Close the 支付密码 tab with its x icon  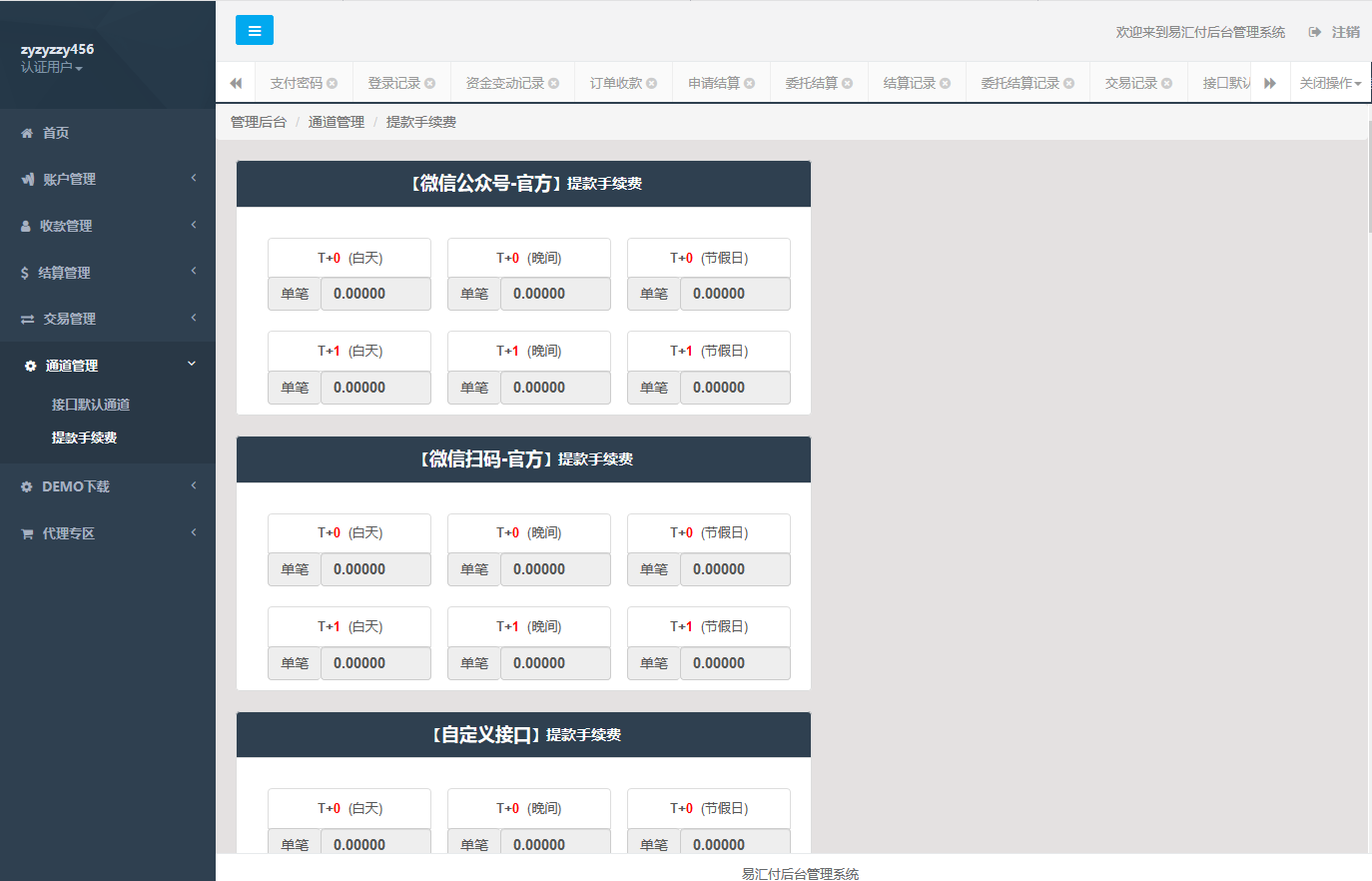tap(333, 84)
